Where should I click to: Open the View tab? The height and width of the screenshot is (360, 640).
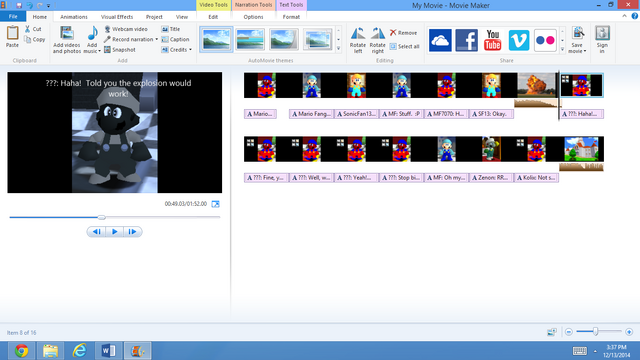182,17
